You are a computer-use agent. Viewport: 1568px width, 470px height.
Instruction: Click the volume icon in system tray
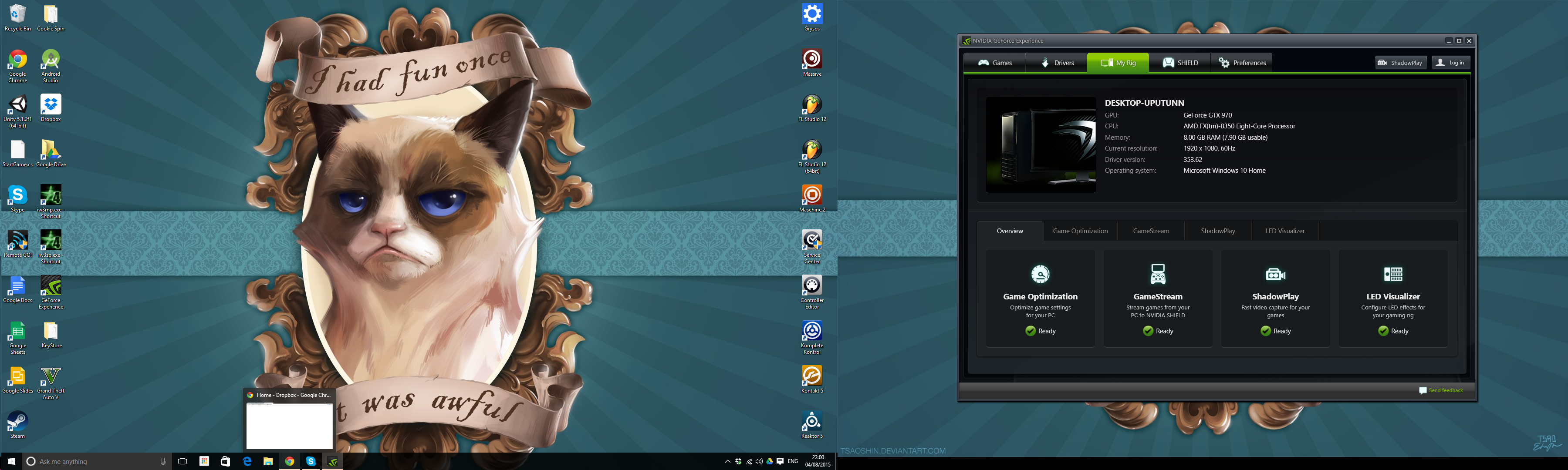click(x=758, y=461)
